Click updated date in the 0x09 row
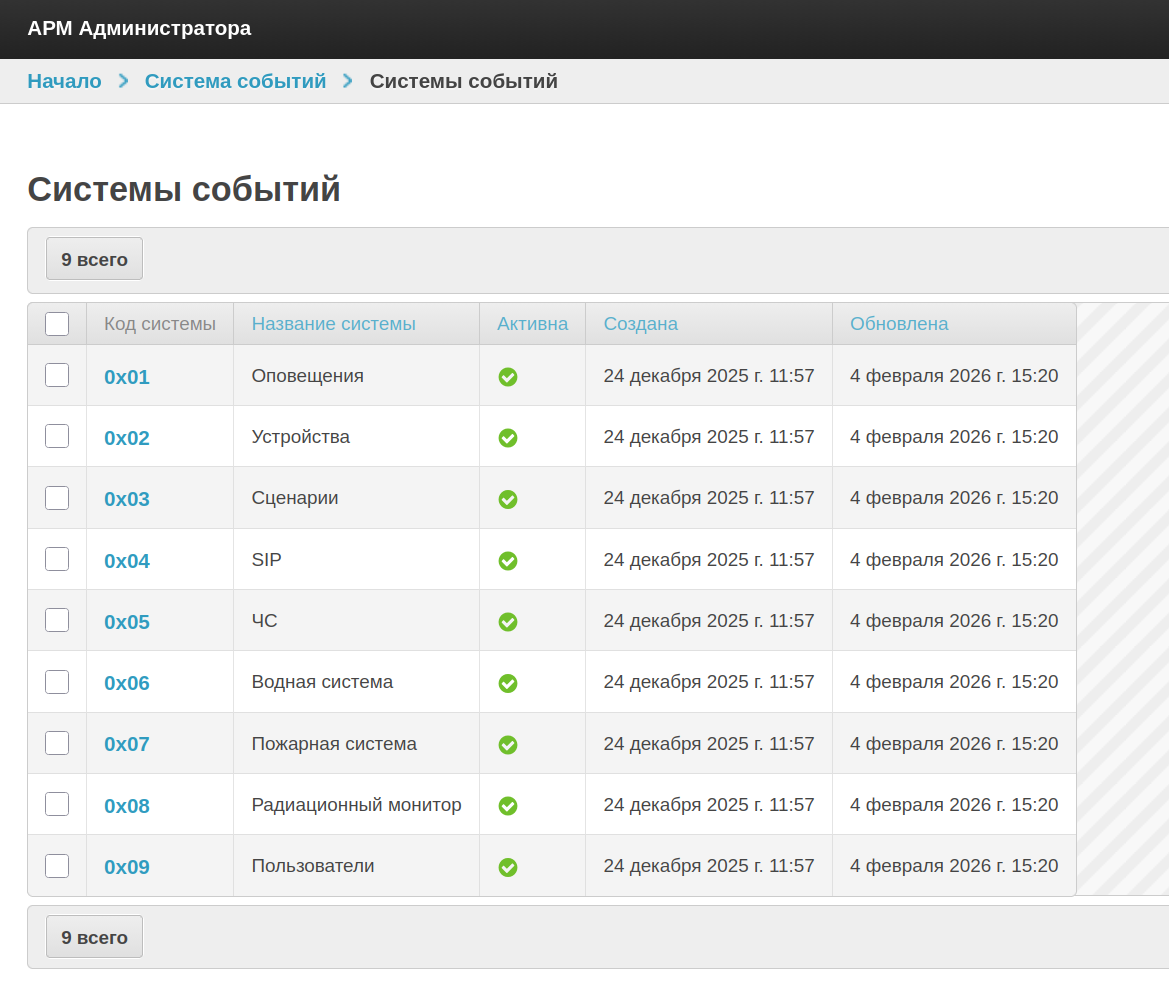 [x=954, y=866]
